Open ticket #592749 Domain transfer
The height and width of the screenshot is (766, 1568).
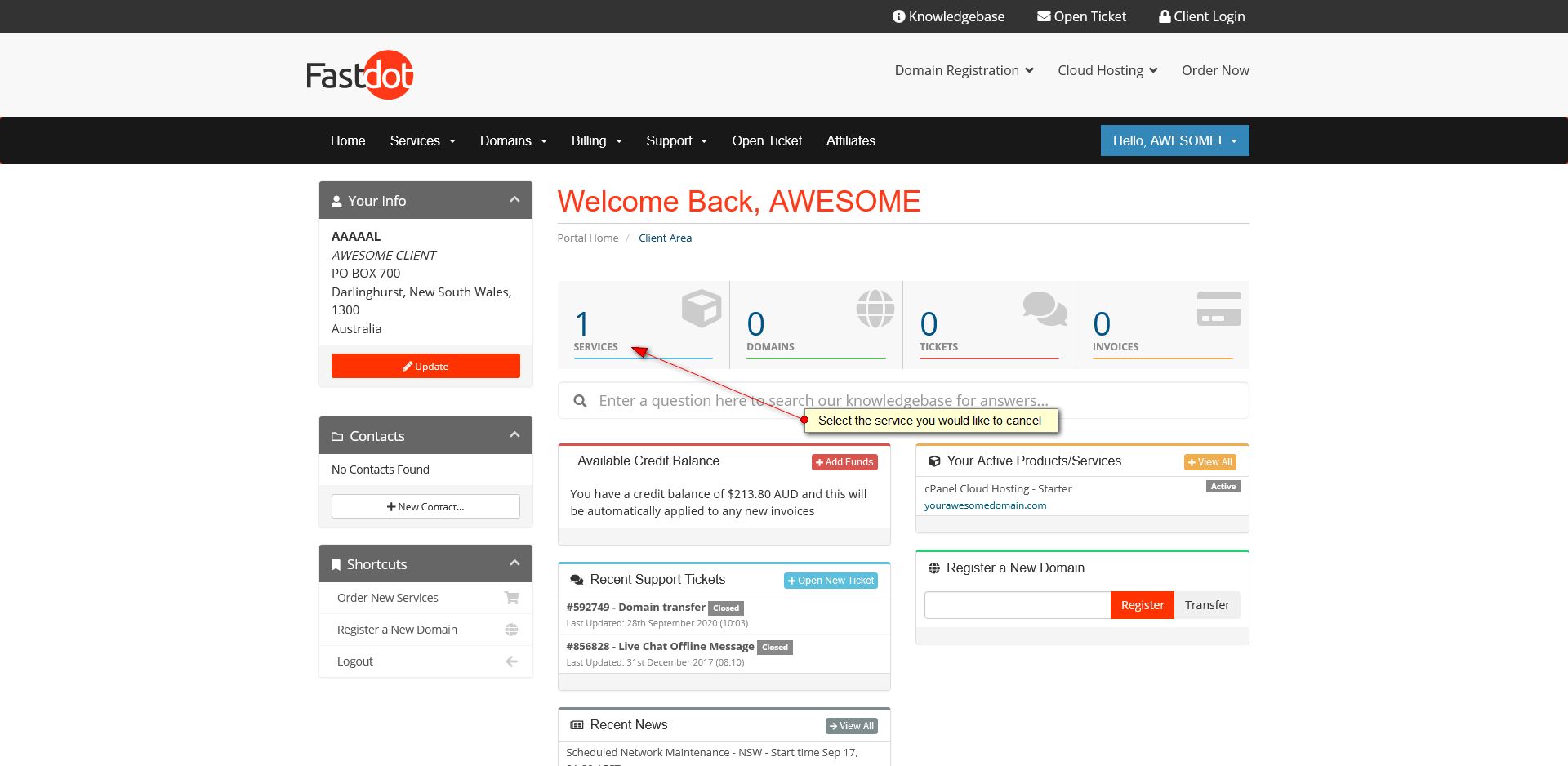pyautogui.click(x=635, y=607)
